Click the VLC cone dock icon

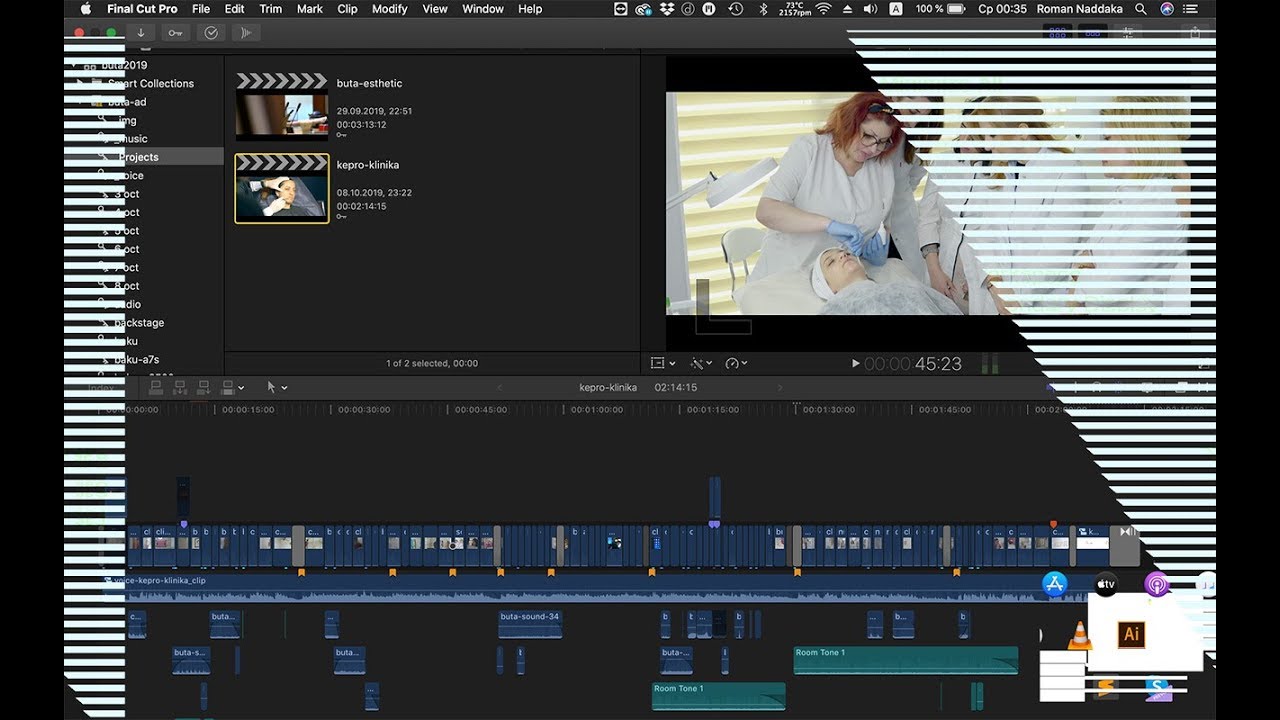pos(1080,635)
